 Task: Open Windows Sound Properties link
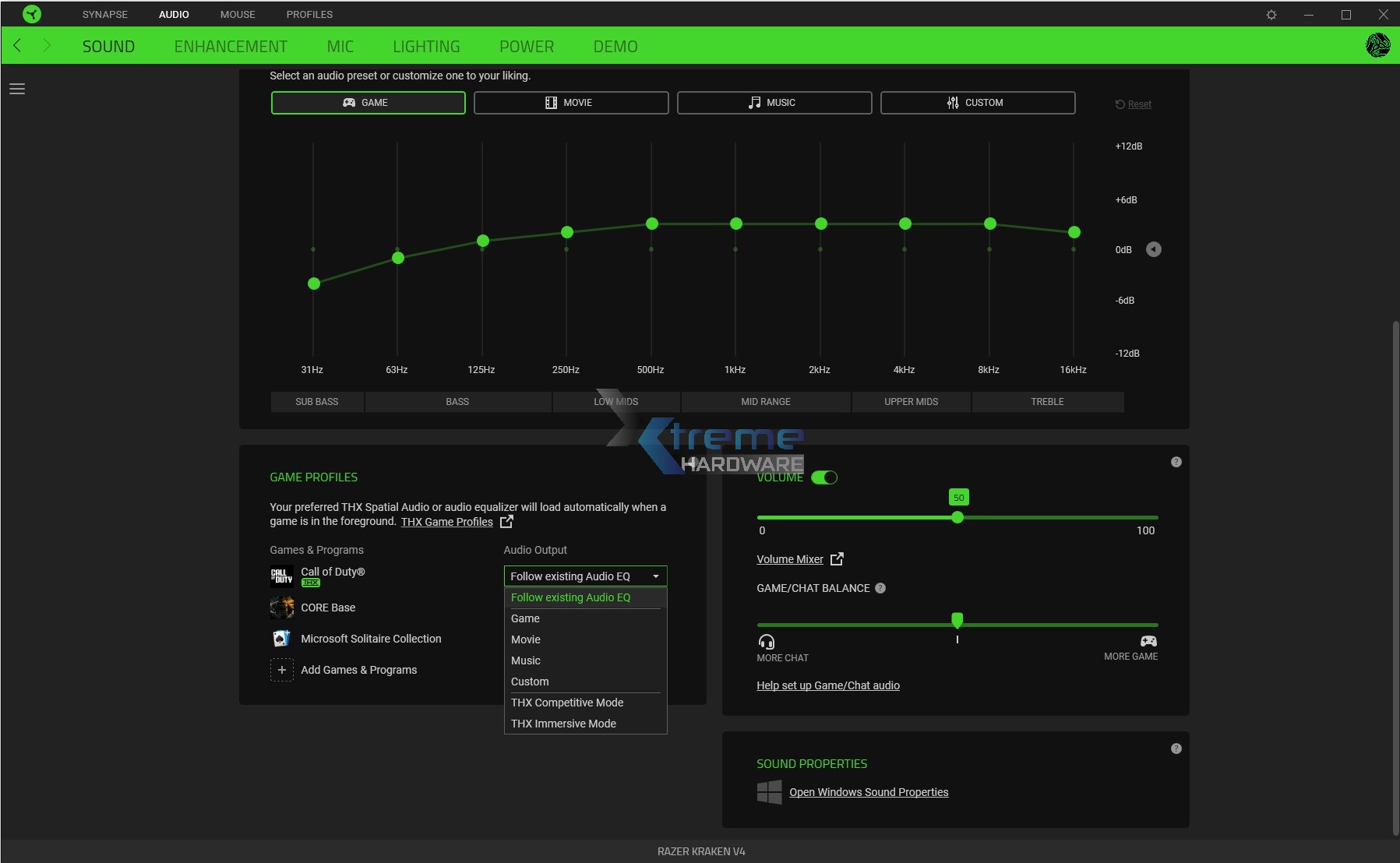click(868, 792)
